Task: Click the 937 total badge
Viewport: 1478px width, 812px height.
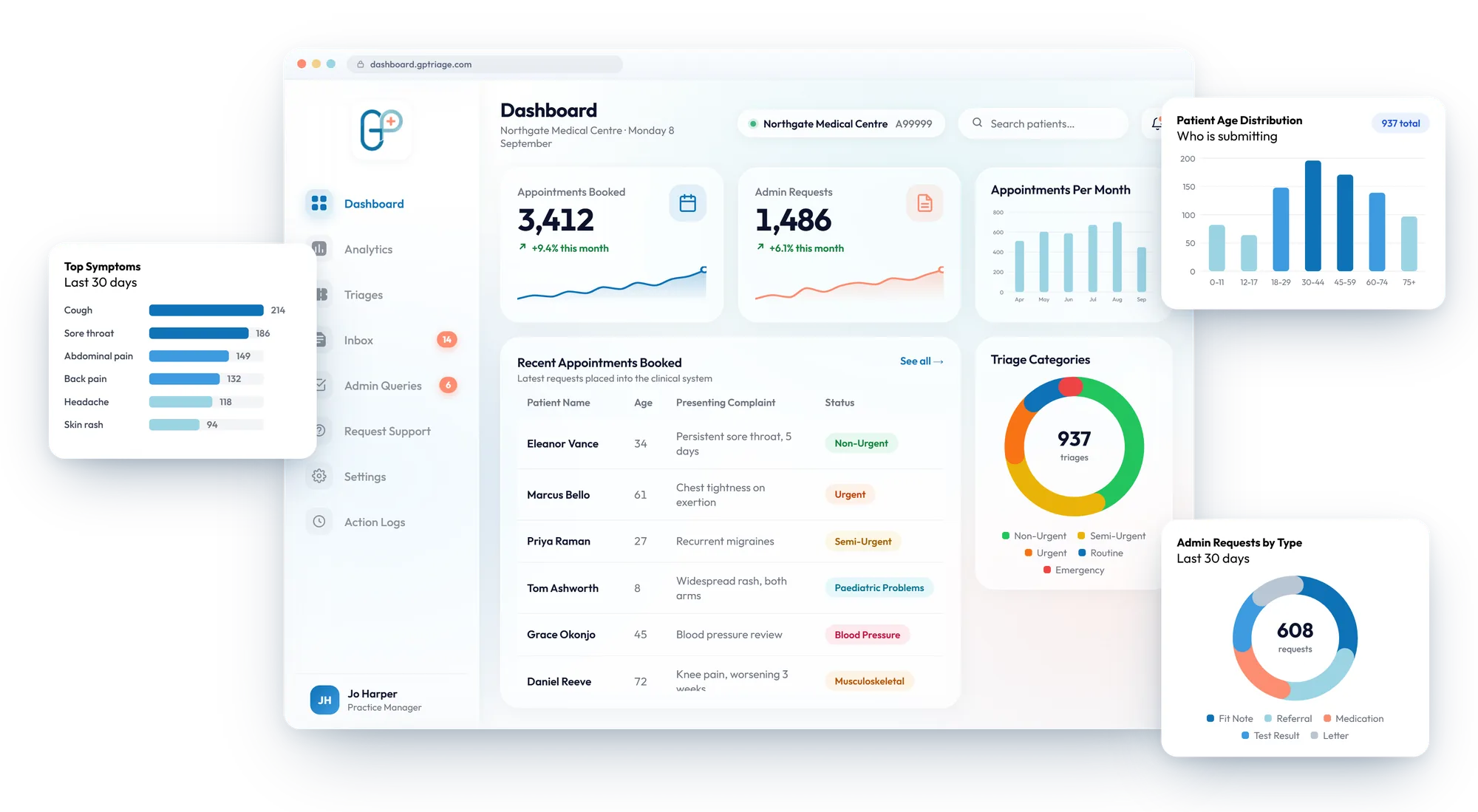Action: [x=1400, y=123]
